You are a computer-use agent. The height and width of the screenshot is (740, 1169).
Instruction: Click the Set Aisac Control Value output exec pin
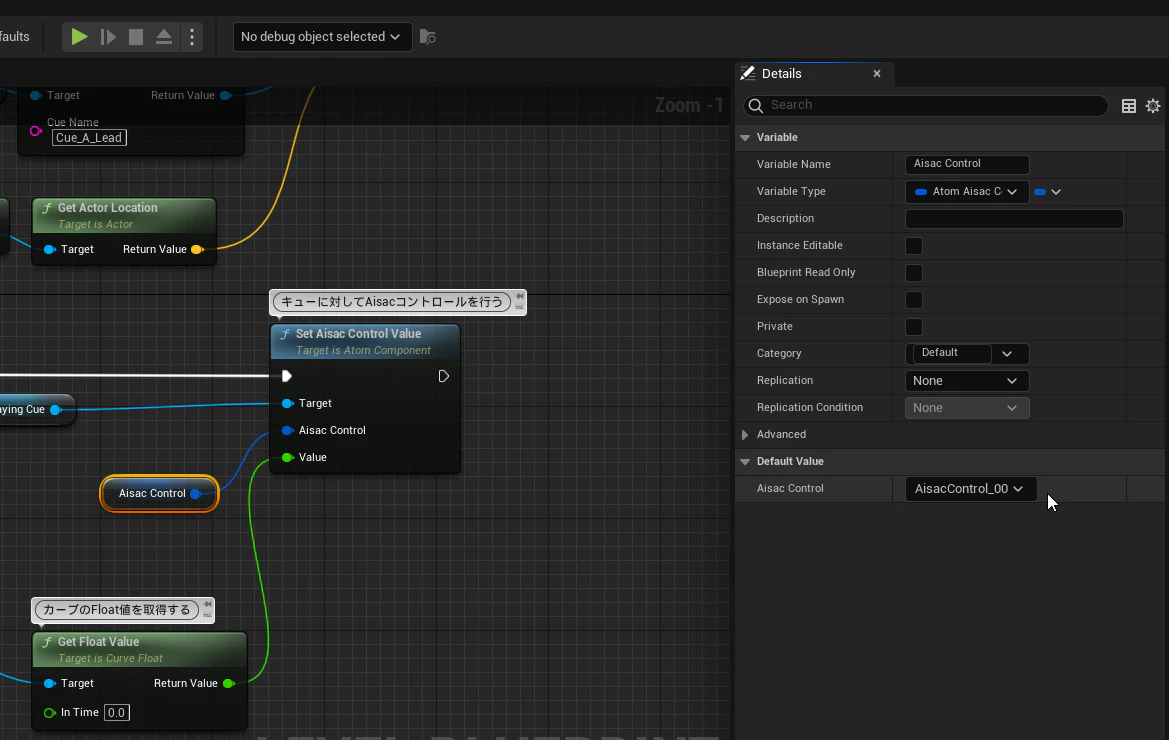coord(444,376)
